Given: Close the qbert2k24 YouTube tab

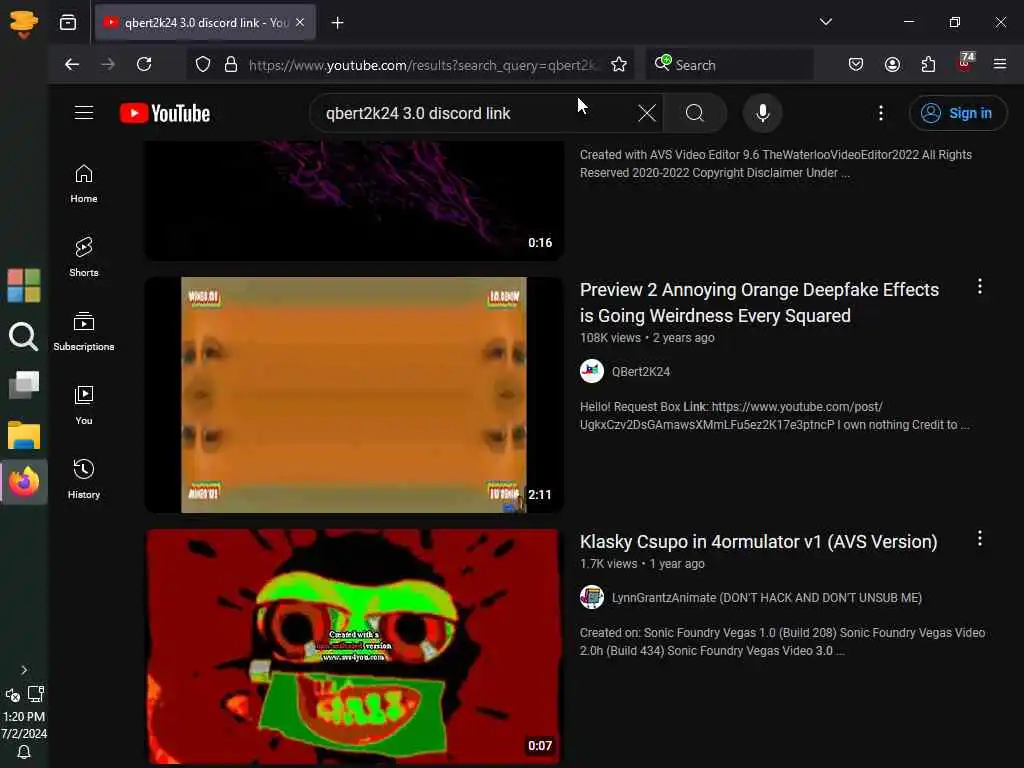Looking at the screenshot, I should [x=300, y=22].
